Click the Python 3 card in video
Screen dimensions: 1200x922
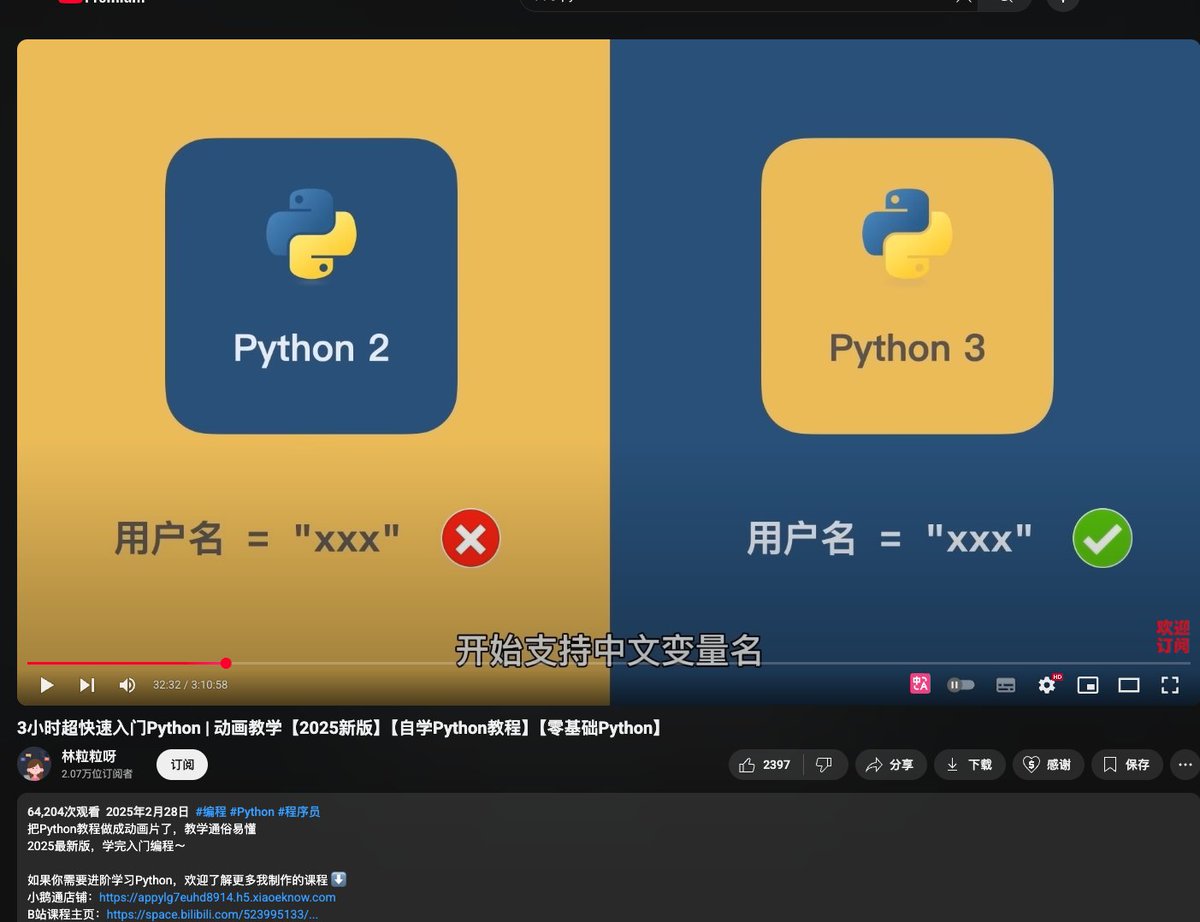coord(907,286)
